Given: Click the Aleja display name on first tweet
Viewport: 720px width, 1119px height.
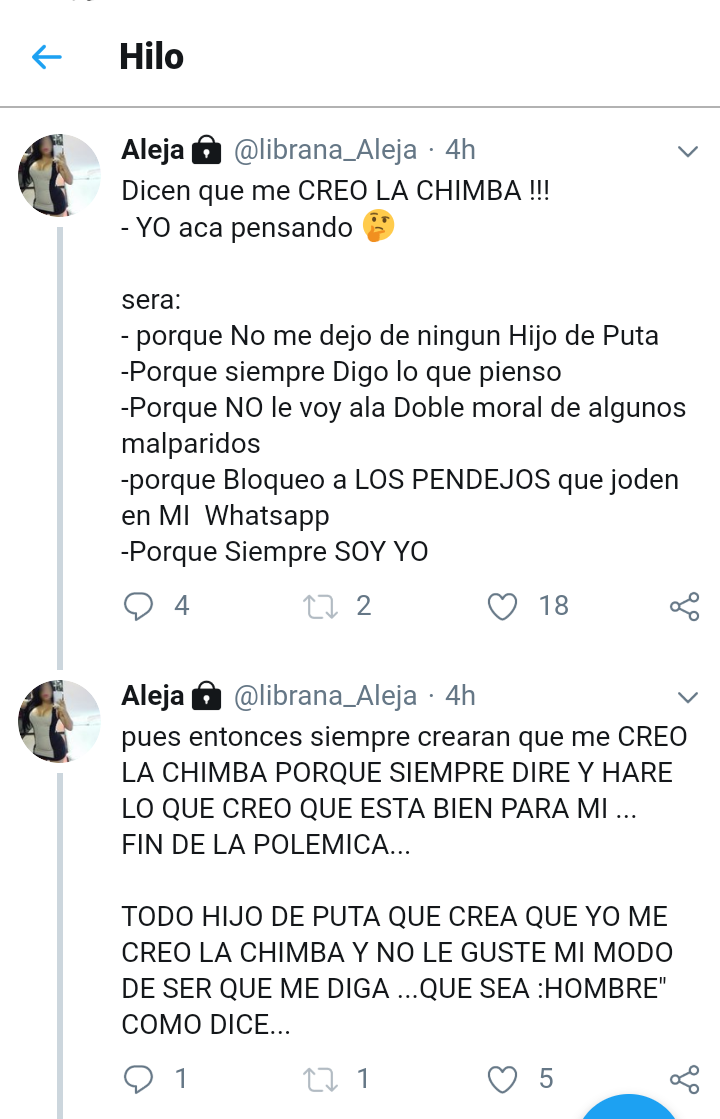Looking at the screenshot, I should 153,150.
